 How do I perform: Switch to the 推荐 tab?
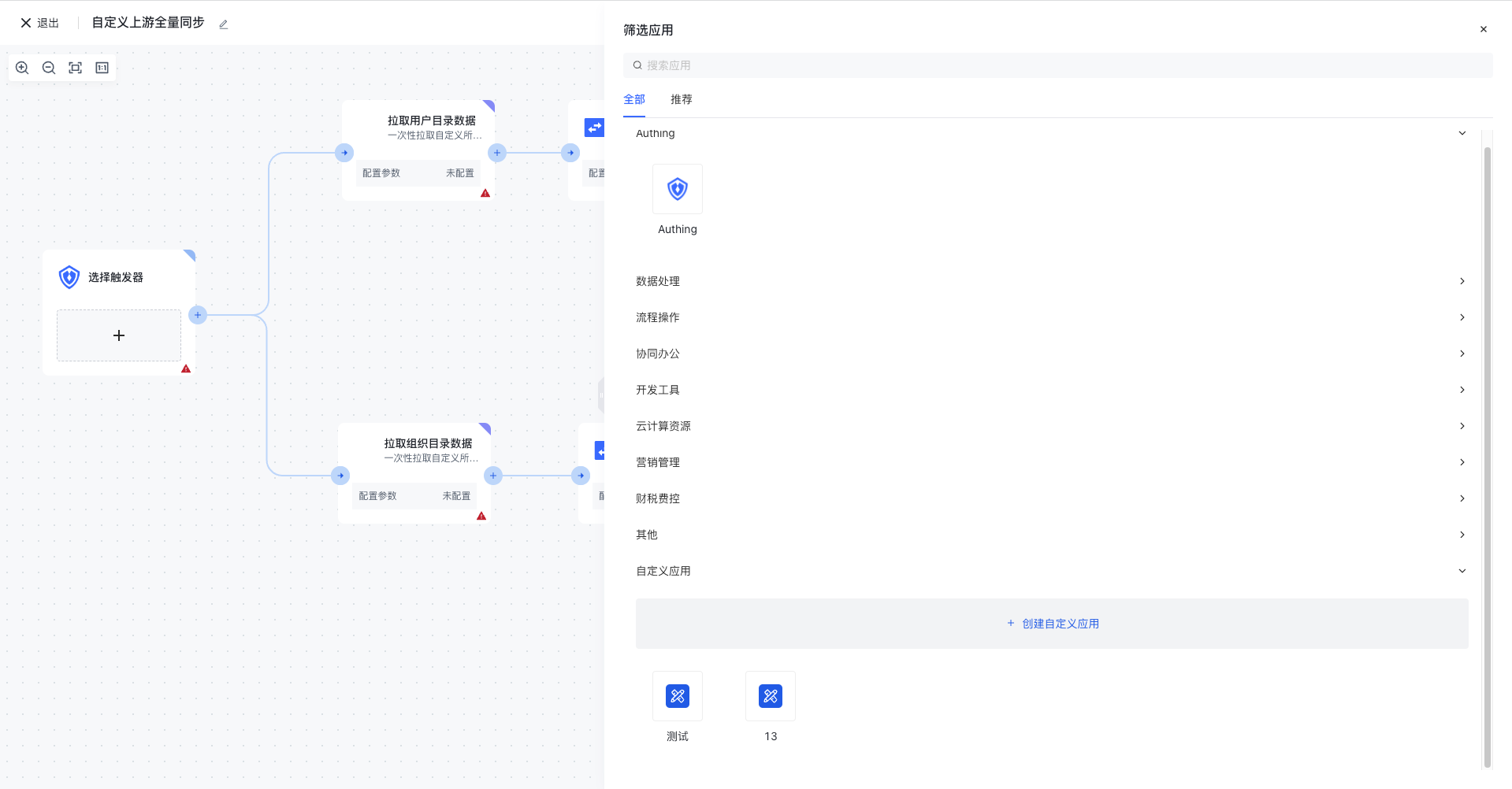[x=681, y=99]
